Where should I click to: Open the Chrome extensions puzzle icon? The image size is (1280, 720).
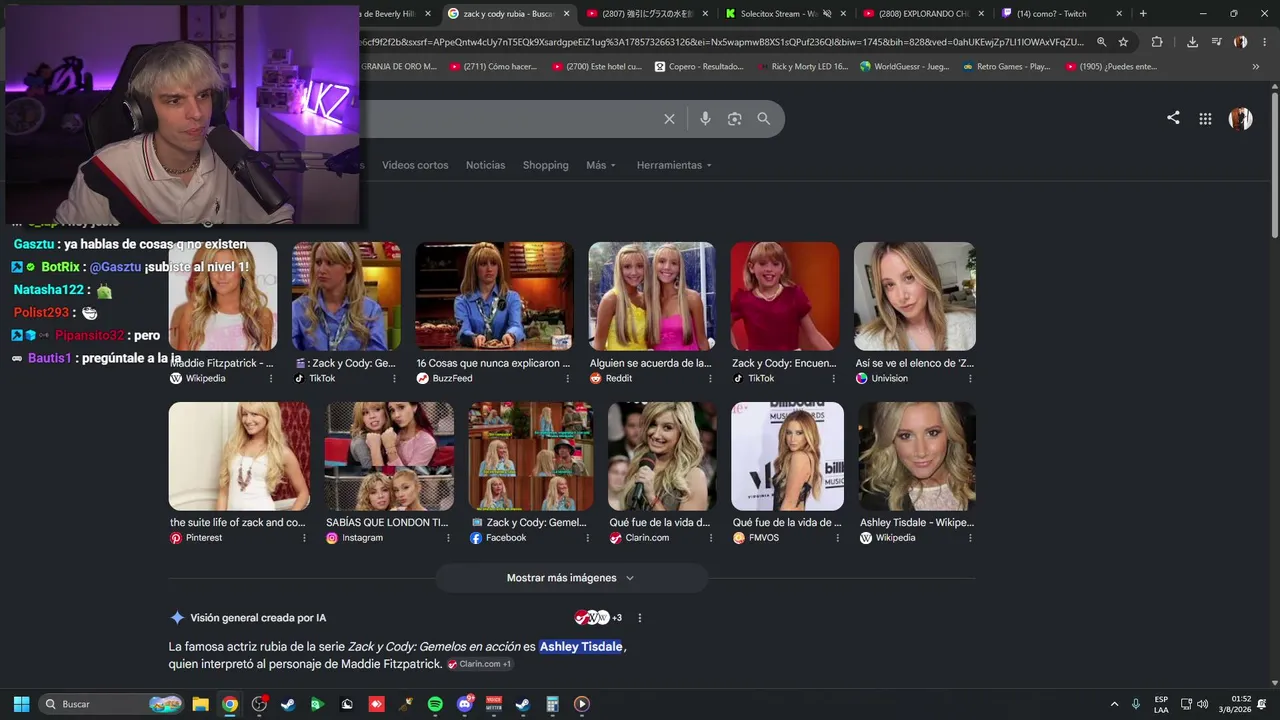pos(1157,42)
